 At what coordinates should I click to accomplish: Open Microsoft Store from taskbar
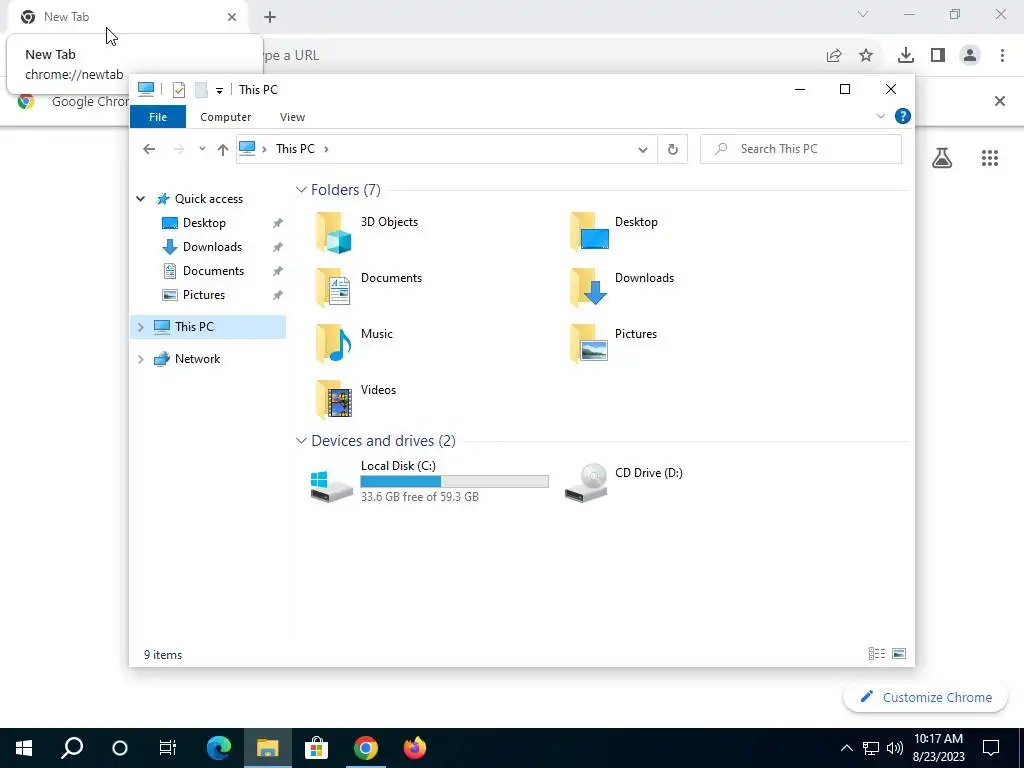(316, 748)
